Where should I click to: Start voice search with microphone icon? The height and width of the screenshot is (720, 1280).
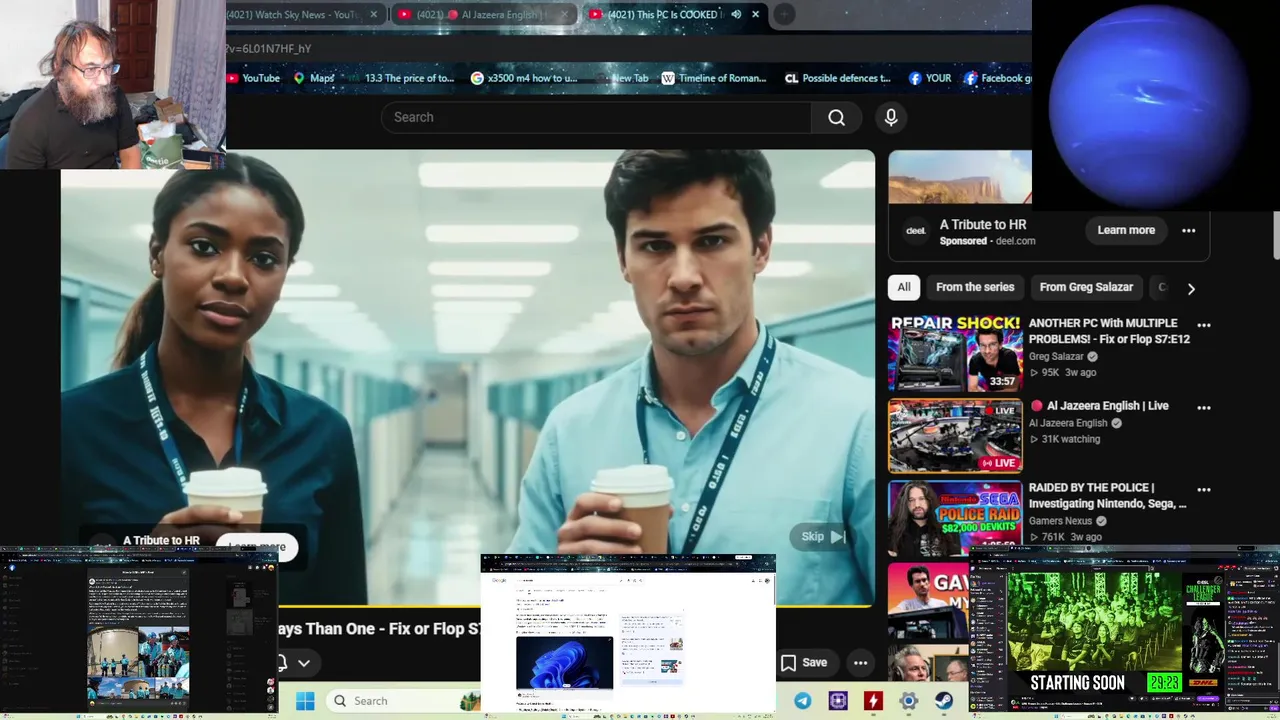point(891,117)
